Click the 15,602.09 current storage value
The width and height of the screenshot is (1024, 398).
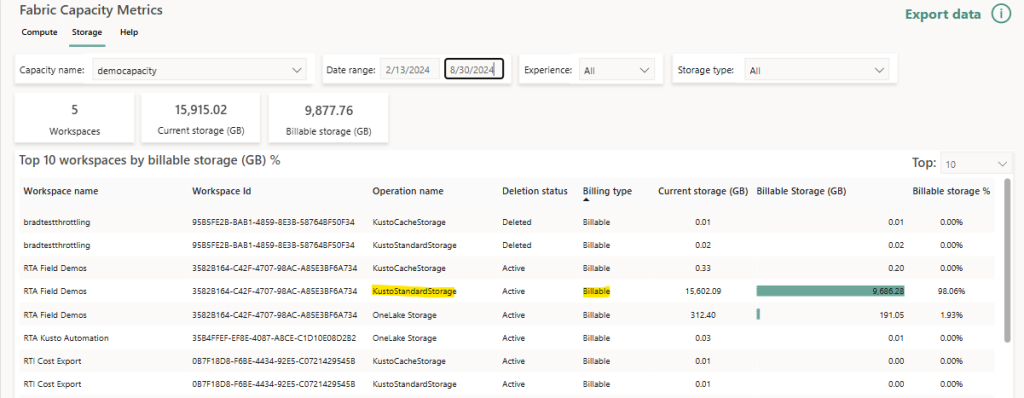[x=702, y=291]
